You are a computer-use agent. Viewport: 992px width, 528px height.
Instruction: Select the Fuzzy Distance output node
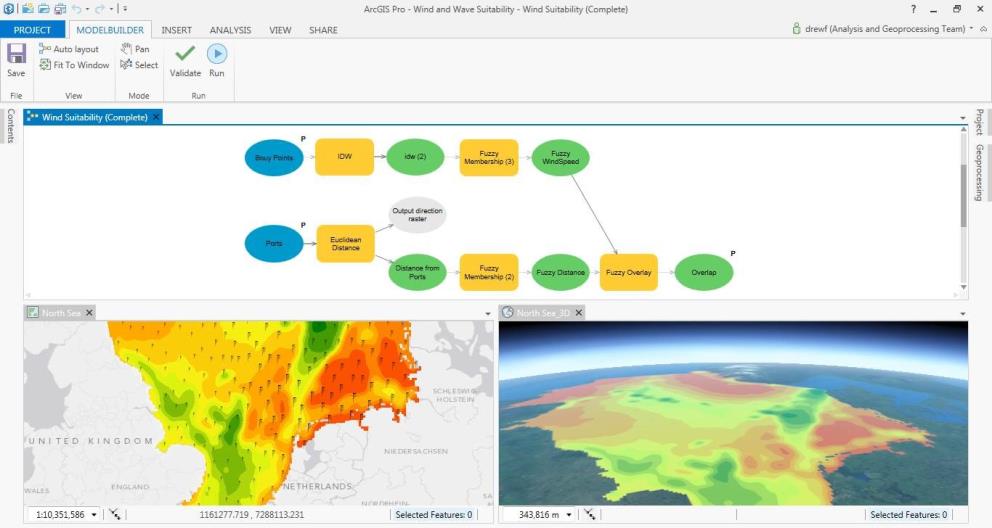561,273
